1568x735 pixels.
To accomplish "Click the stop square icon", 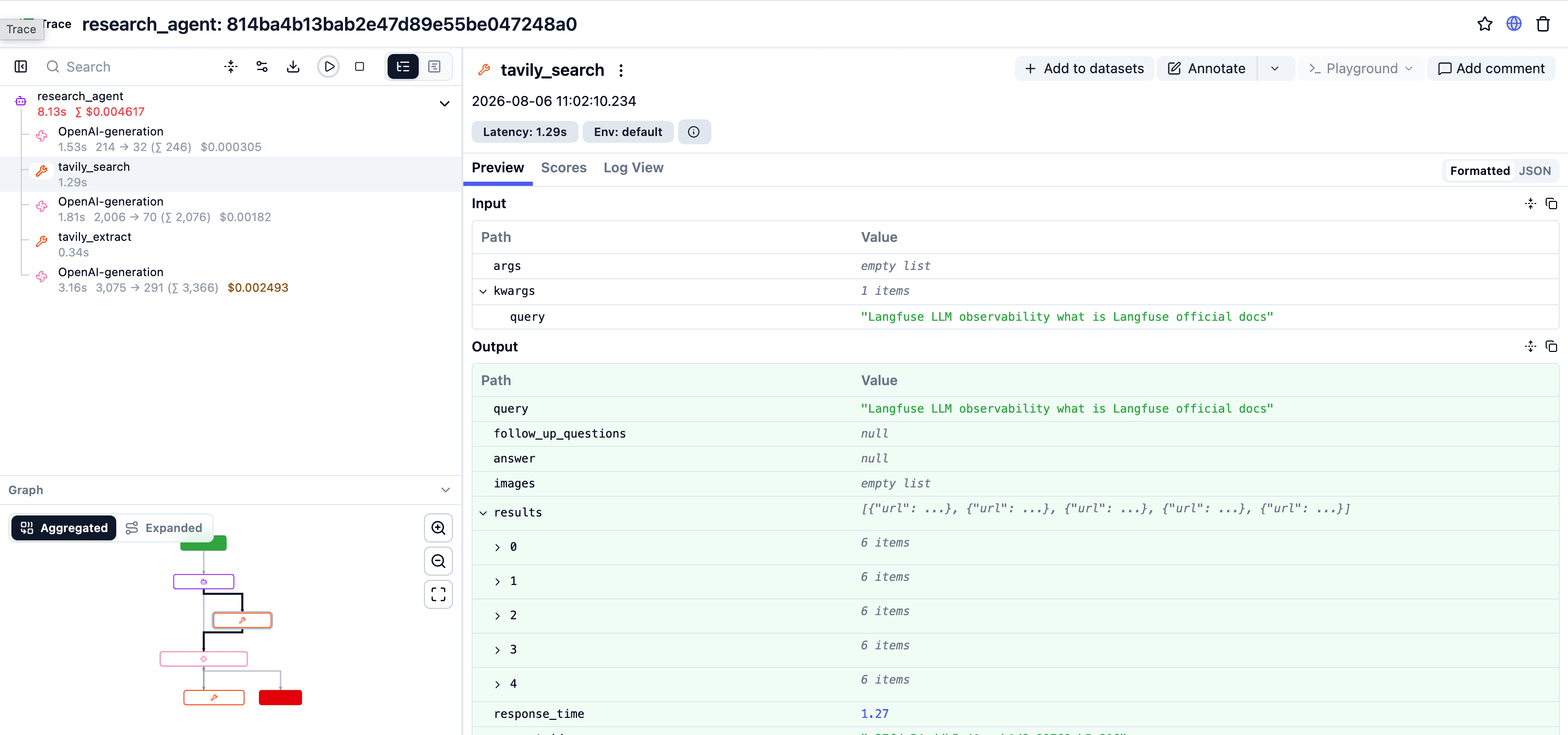I will (x=360, y=66).
